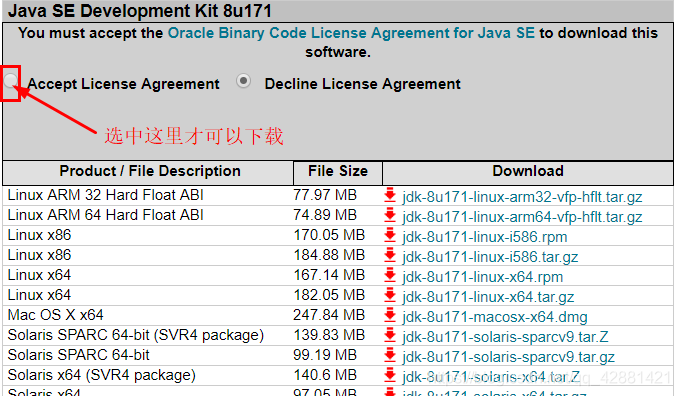Click red download arrow for macosx-x64.dmg
This screenshot has width=679, height=396.
pyautogui.click(x=390, y=315)
